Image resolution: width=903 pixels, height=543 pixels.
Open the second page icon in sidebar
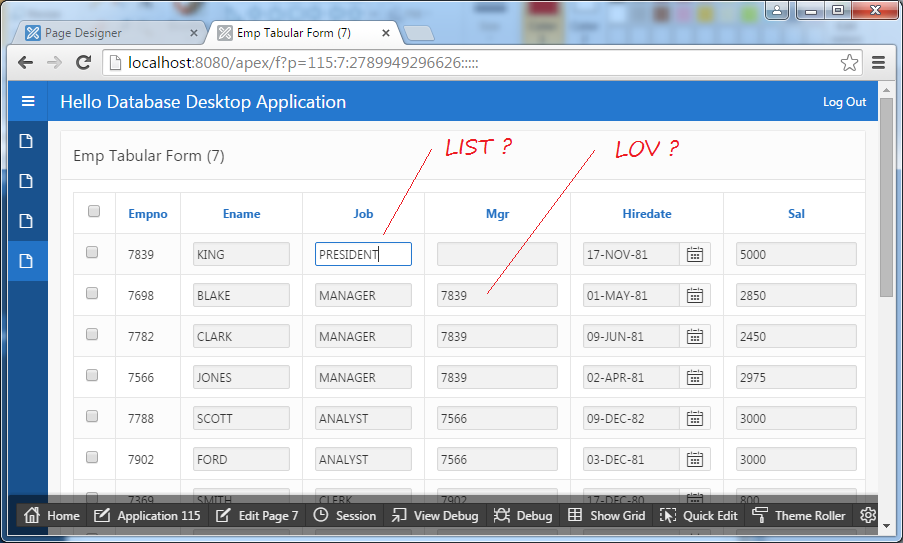click(26, 181)
